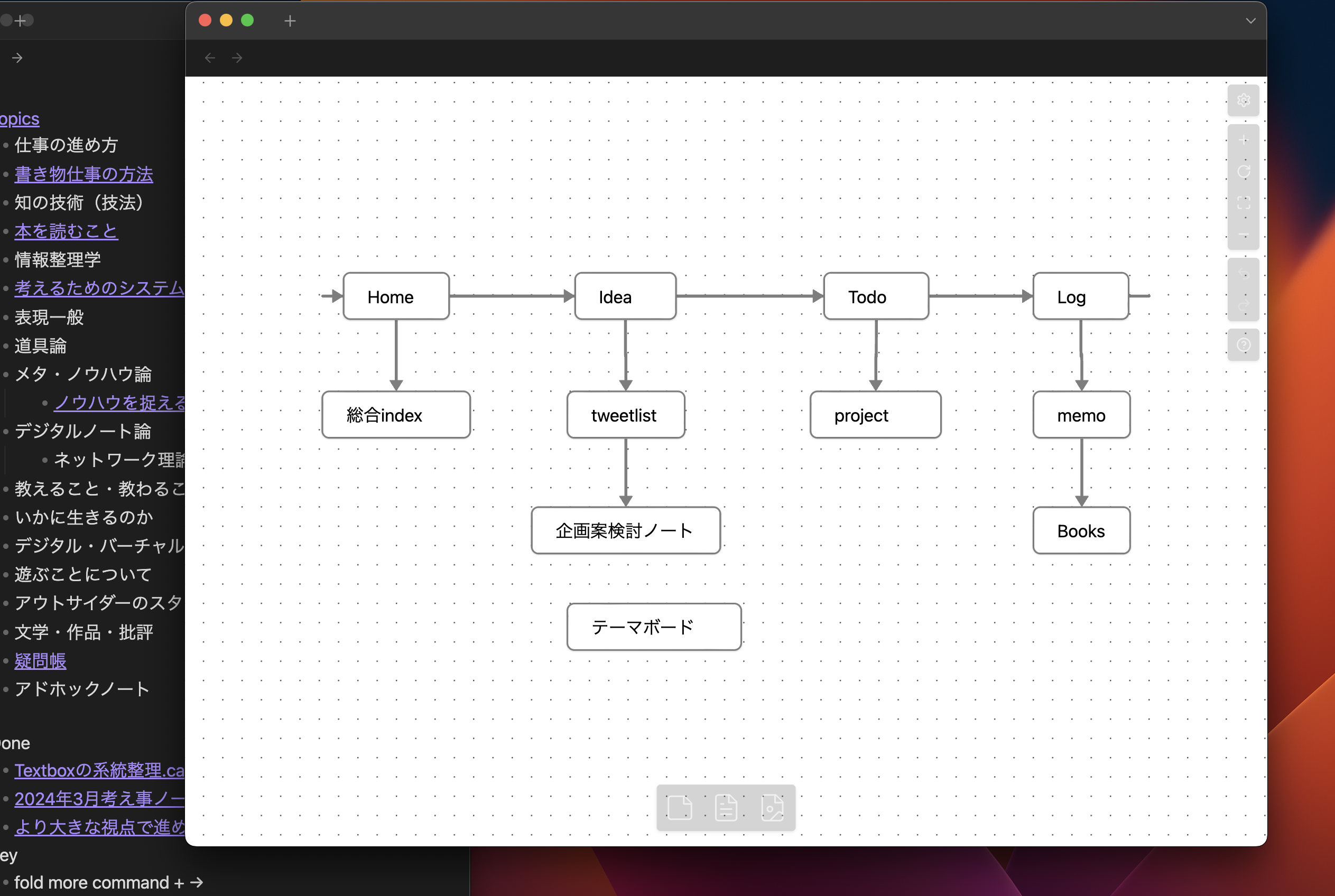The image size is (1335, 896).
Task: Open the 疑問帳 link
Action: coord(40,660)
